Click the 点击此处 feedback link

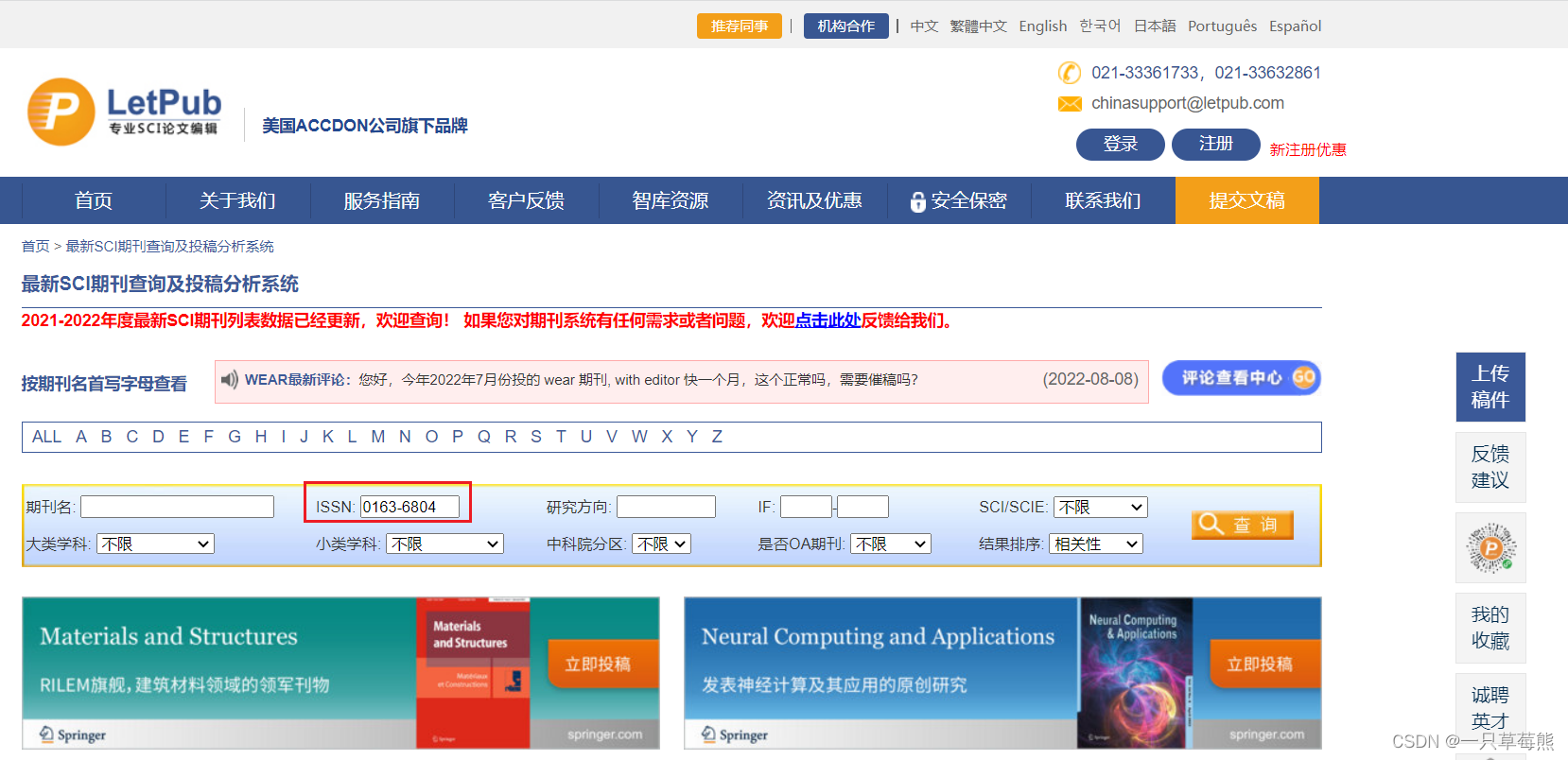[828, 320]
